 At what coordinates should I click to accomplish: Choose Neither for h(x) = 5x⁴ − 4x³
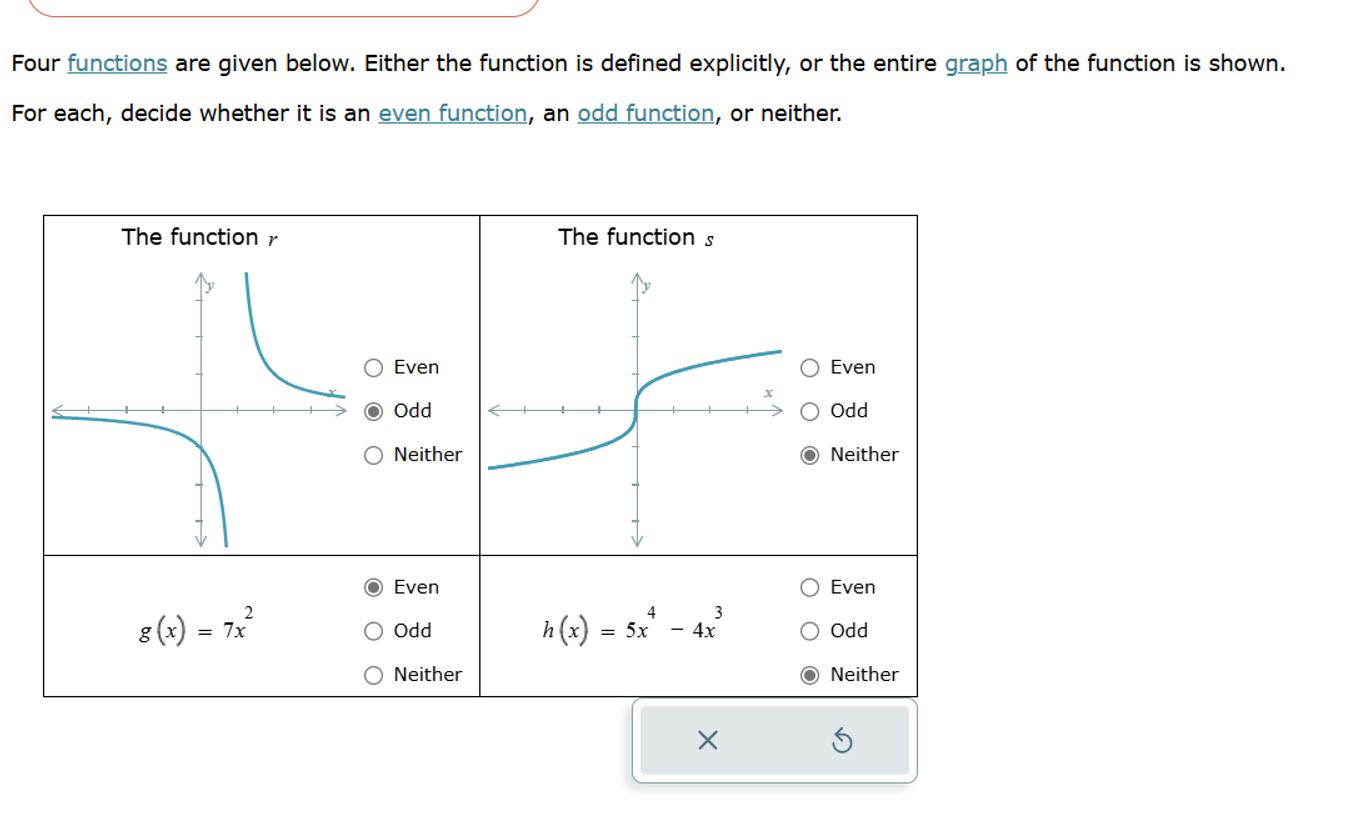[809, 675]
